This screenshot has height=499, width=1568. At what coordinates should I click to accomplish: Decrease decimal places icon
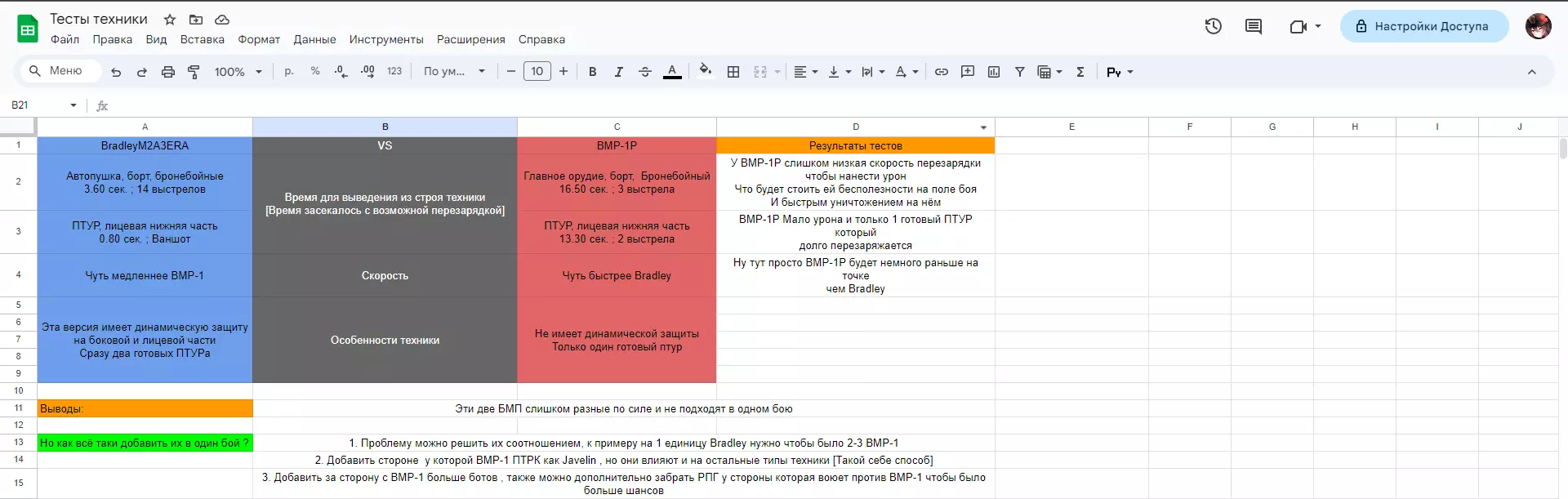click(341, 72)
